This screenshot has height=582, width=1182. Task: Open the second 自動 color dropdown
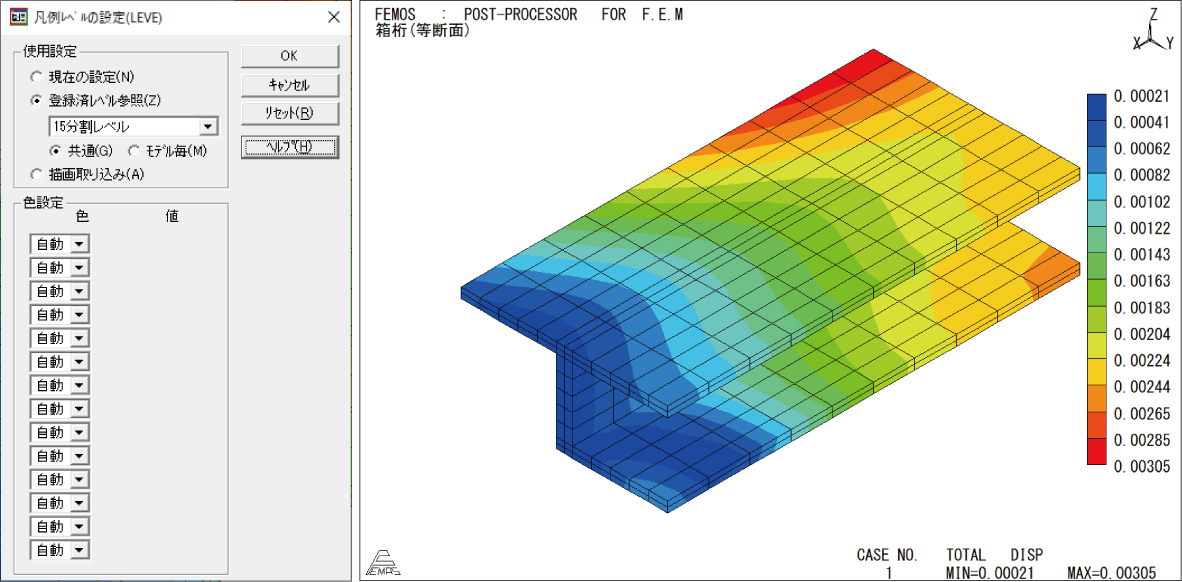click(81, 268)
